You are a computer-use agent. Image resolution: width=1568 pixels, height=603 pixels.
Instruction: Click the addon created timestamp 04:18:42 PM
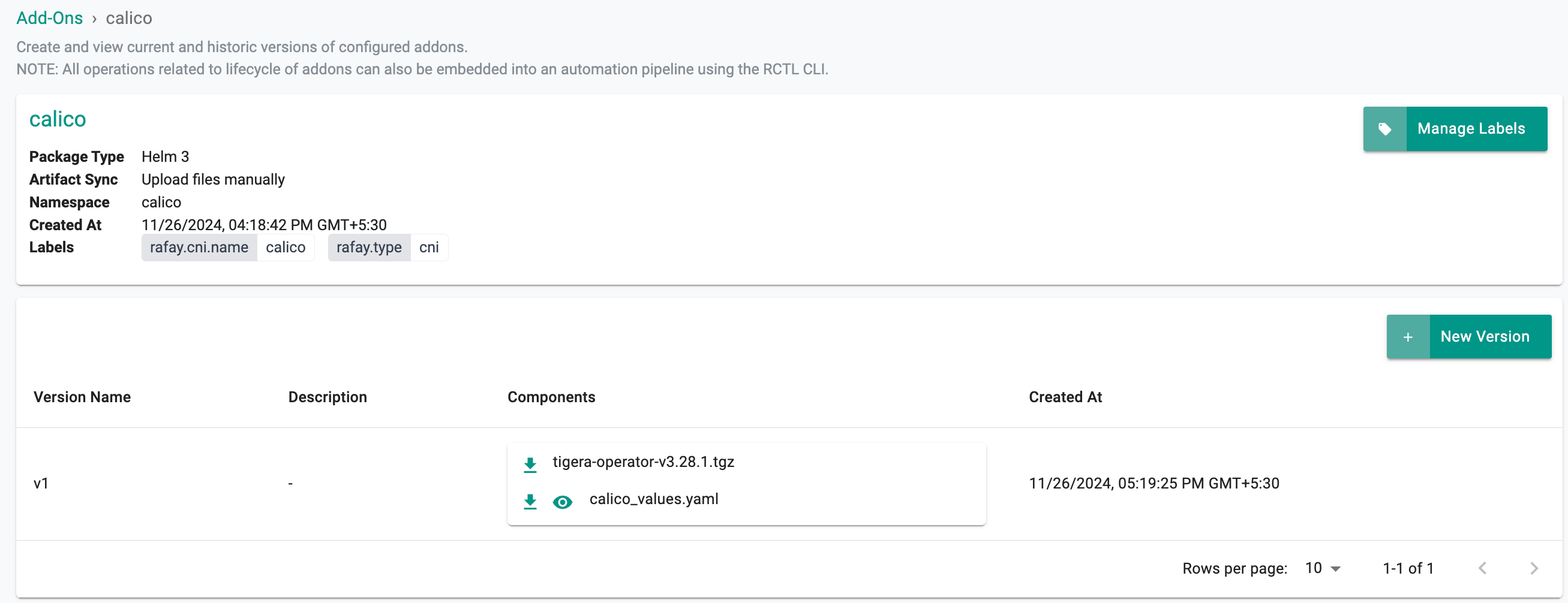[263, 225]
